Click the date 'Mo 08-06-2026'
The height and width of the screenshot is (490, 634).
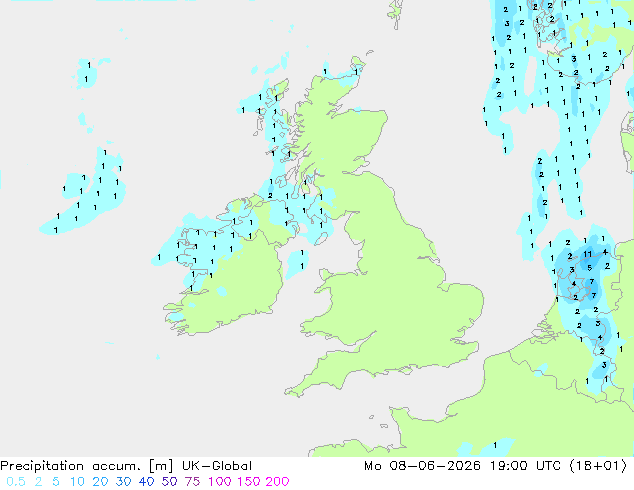click(x=423, y=466)
